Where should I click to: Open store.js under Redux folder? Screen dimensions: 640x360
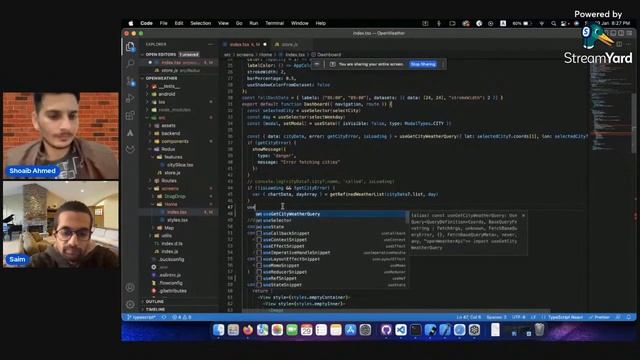click(x=172, y=173)
